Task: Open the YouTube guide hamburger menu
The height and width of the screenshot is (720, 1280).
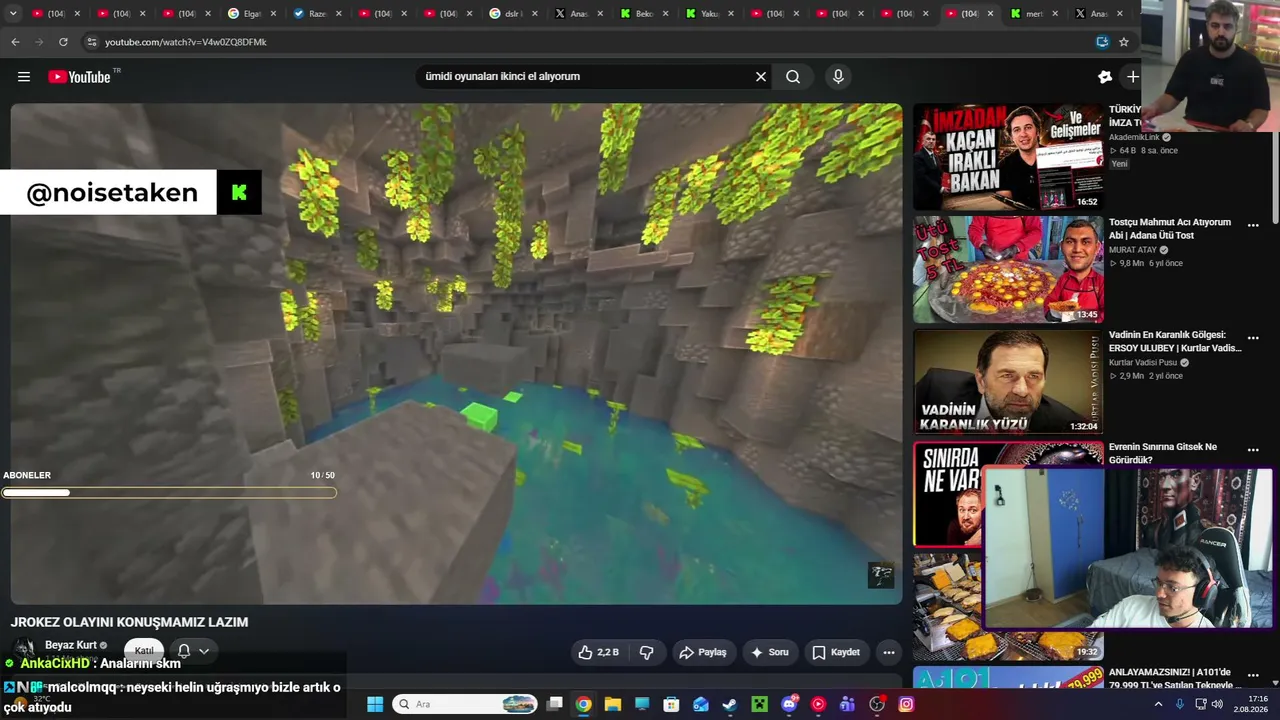Action: pyautogui.click(x=24, y=77)
